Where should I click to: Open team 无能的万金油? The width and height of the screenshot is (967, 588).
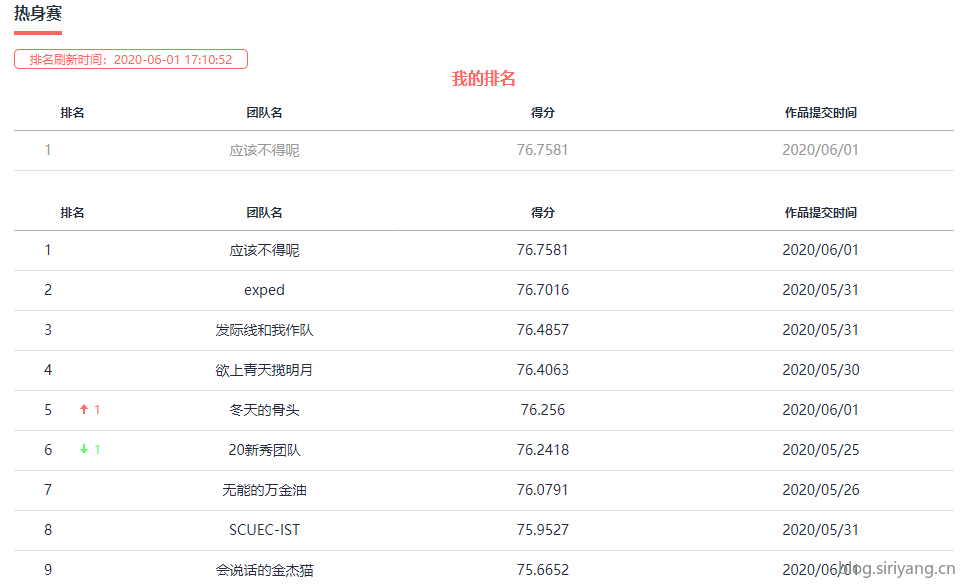264,490
